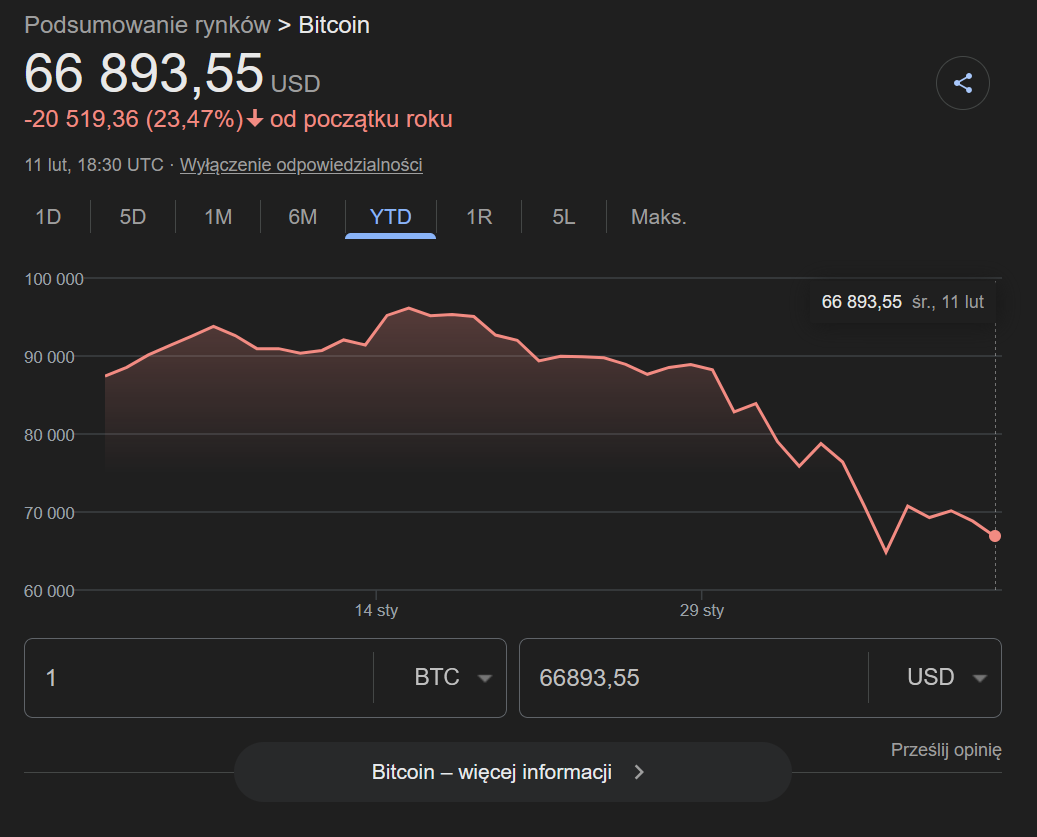Viewport: 1037px width, 837px height.
Task: Click Prześlij opinię feedback link
Action: tap(945, 750)
